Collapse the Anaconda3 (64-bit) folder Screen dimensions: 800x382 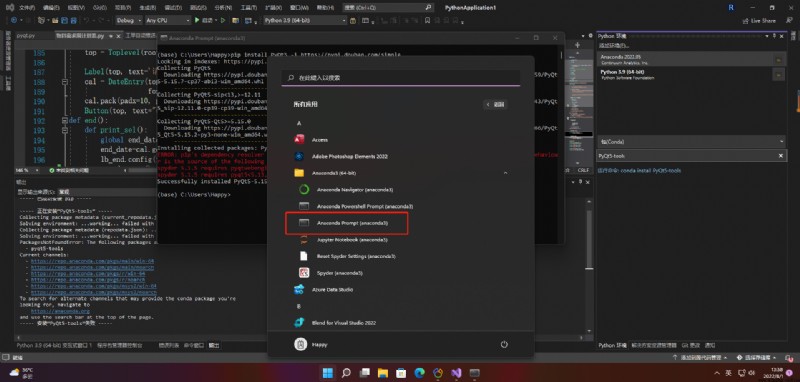click(x=505, y=173)
